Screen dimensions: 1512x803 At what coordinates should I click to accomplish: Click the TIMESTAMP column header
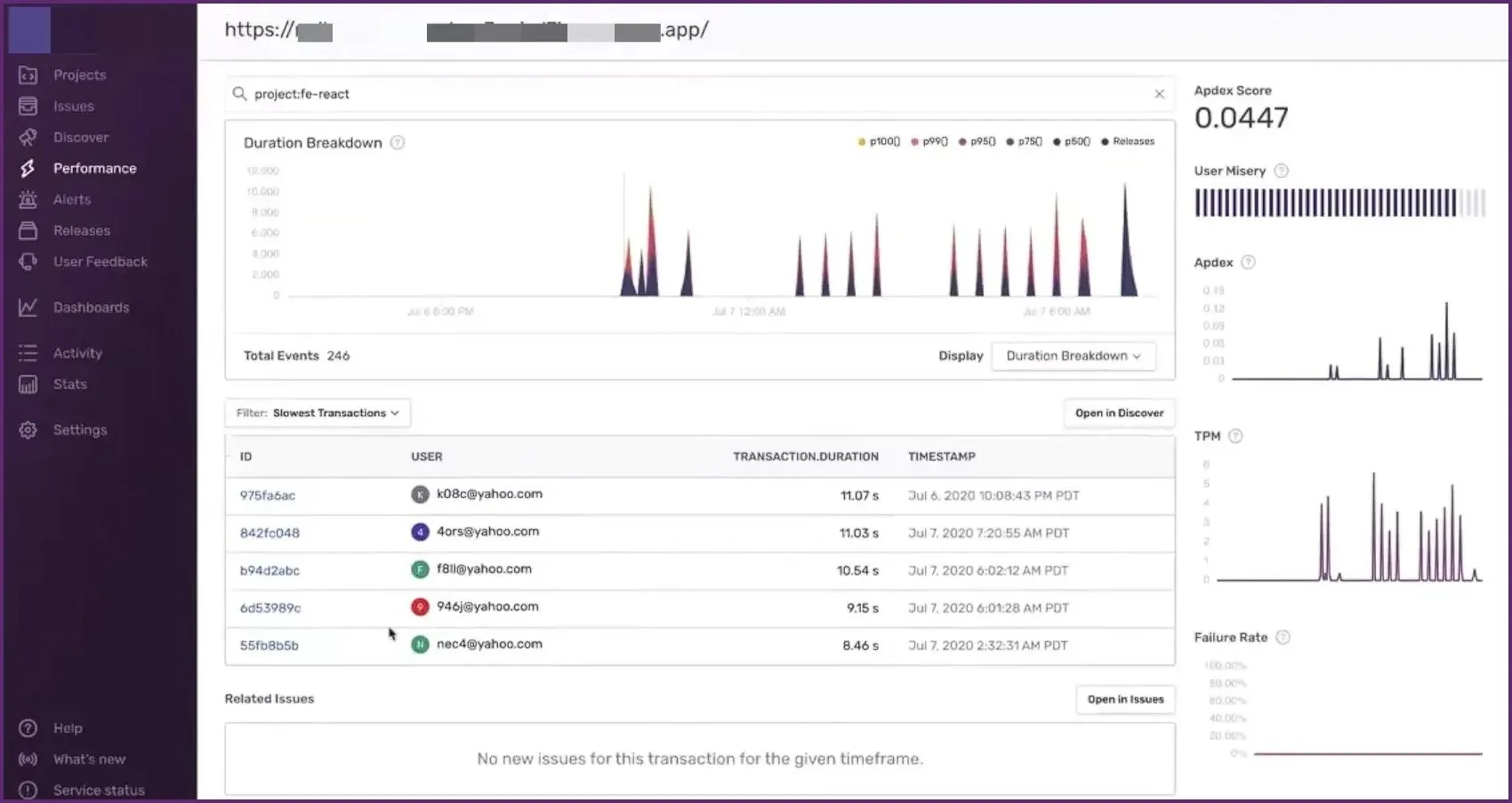coord(942,457)
